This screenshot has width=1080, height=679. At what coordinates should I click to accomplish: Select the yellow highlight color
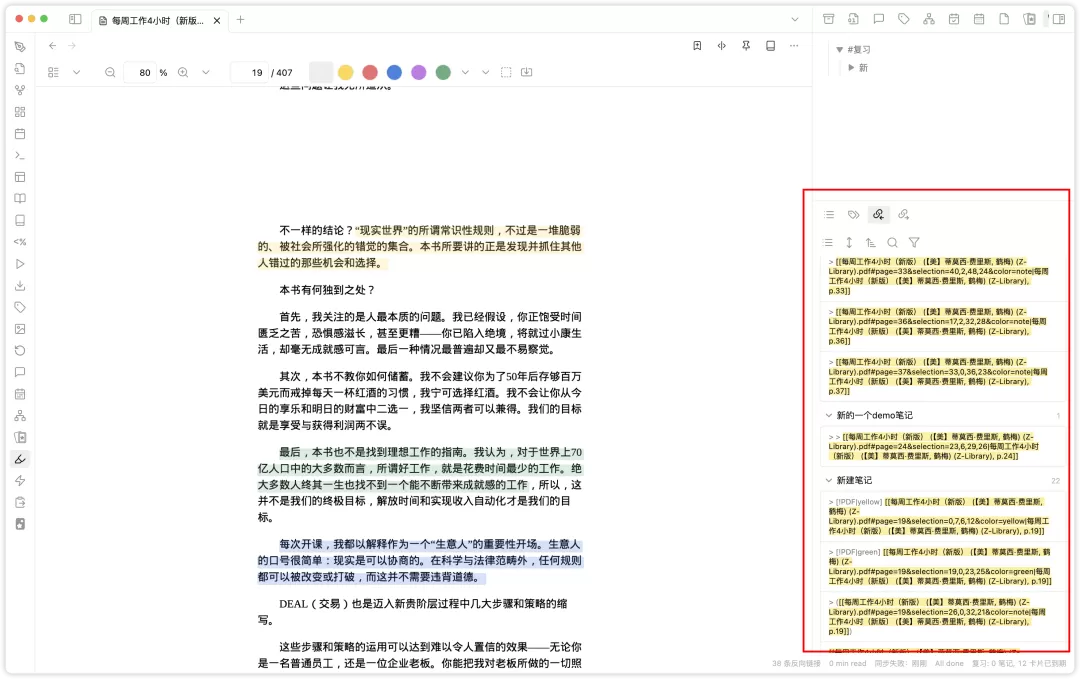(x=346, y=72)
